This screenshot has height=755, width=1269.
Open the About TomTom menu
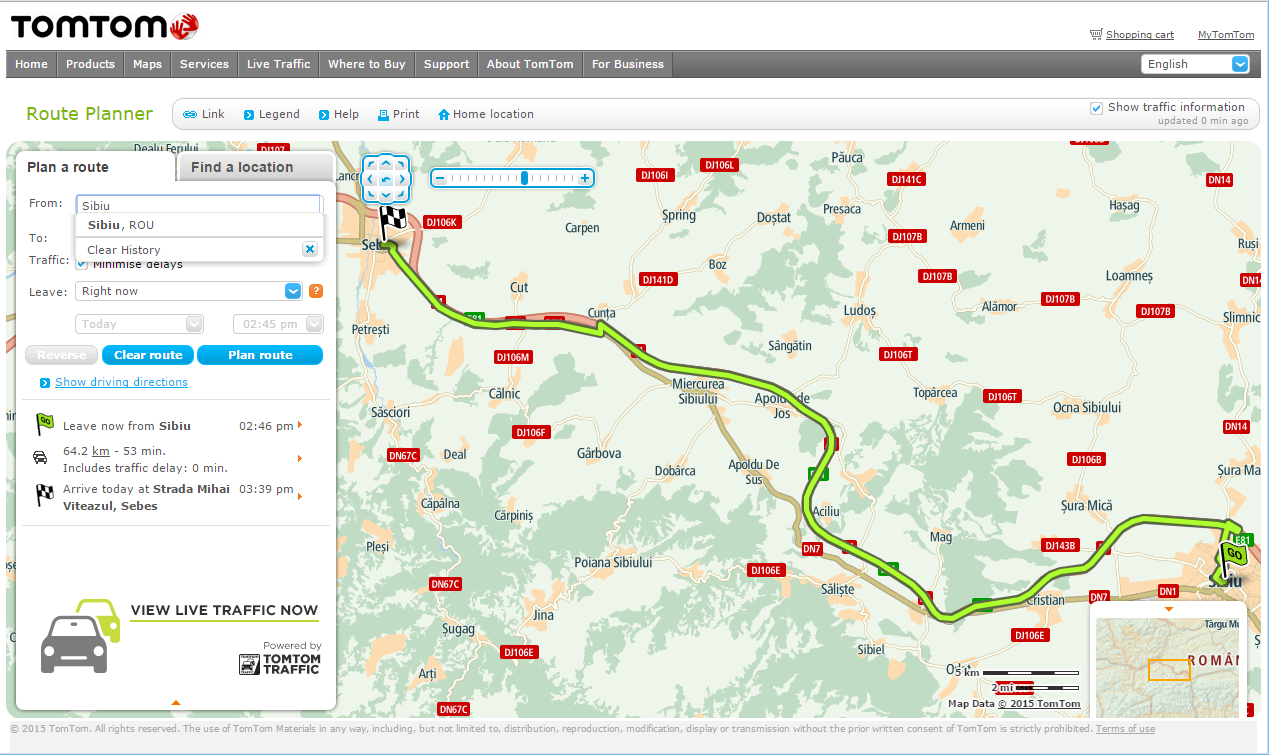tap(530, 64)
